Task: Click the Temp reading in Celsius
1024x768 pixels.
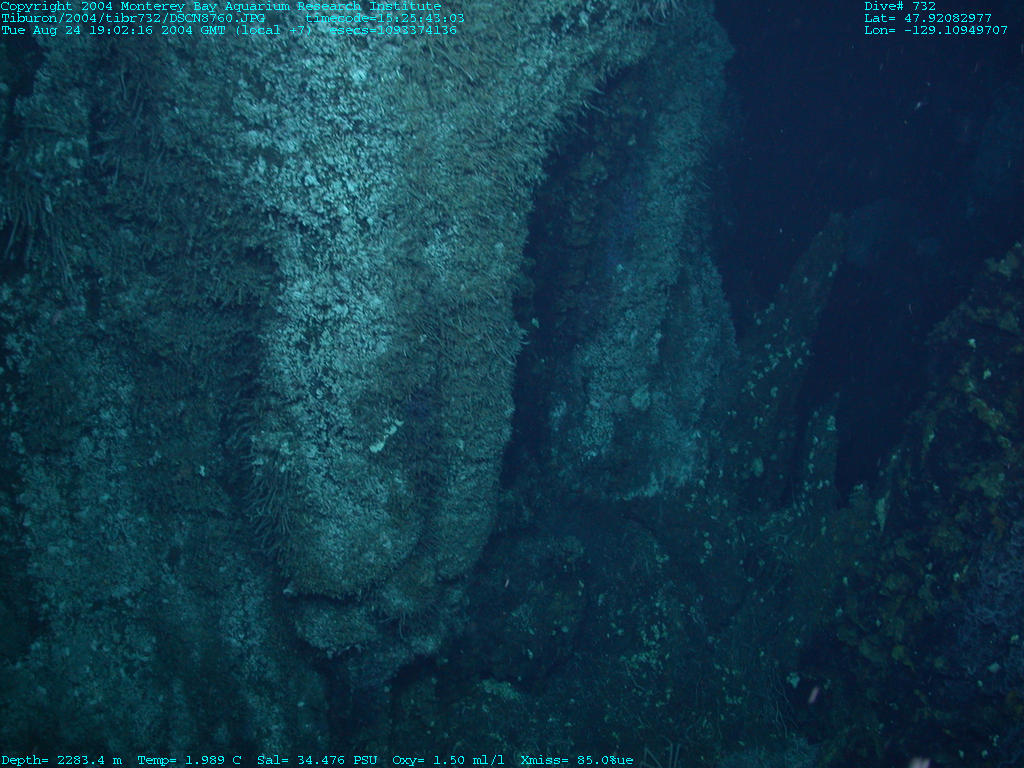Action: pyautogui.click(x=189, y=760)
